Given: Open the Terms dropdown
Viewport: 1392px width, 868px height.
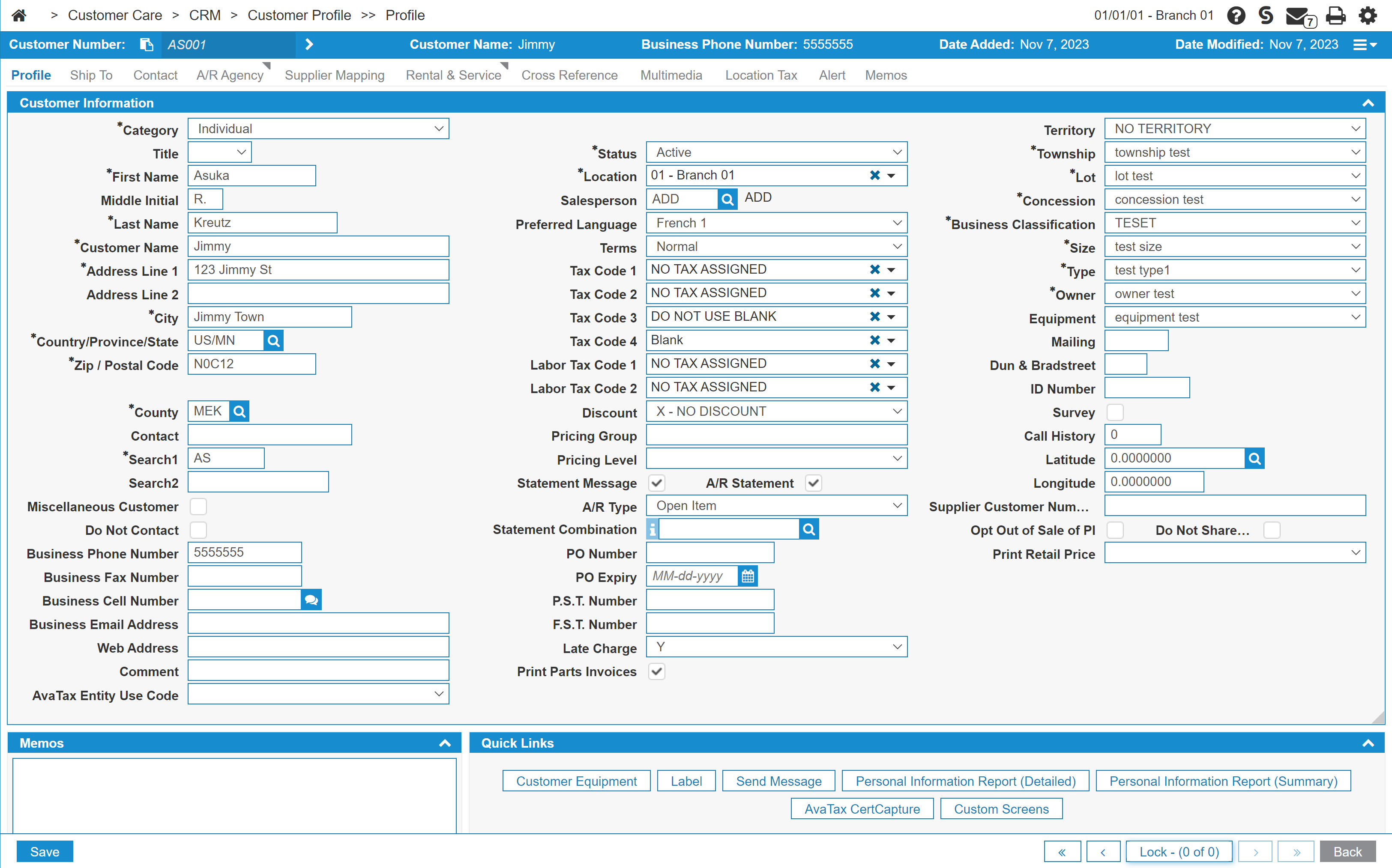Looking at the screenshot, I should (776, 246).
